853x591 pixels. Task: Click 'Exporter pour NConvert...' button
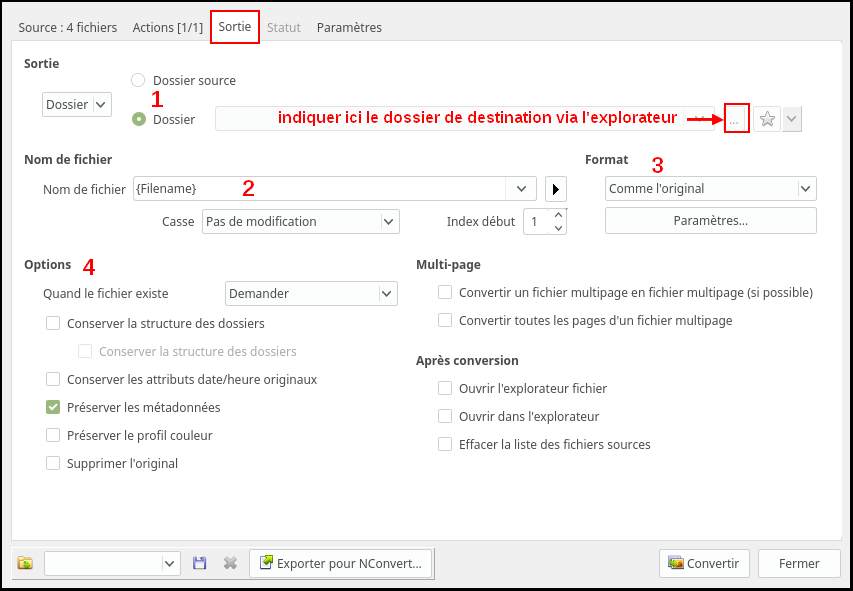341,563
